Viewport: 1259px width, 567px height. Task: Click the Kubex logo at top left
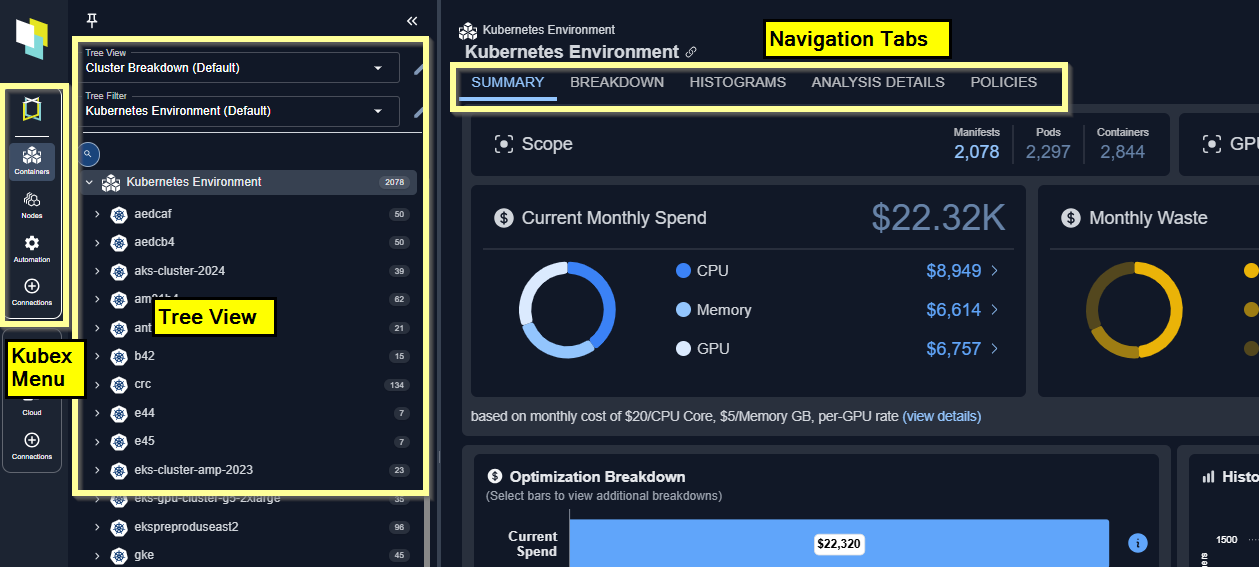[x=32, y=39]
